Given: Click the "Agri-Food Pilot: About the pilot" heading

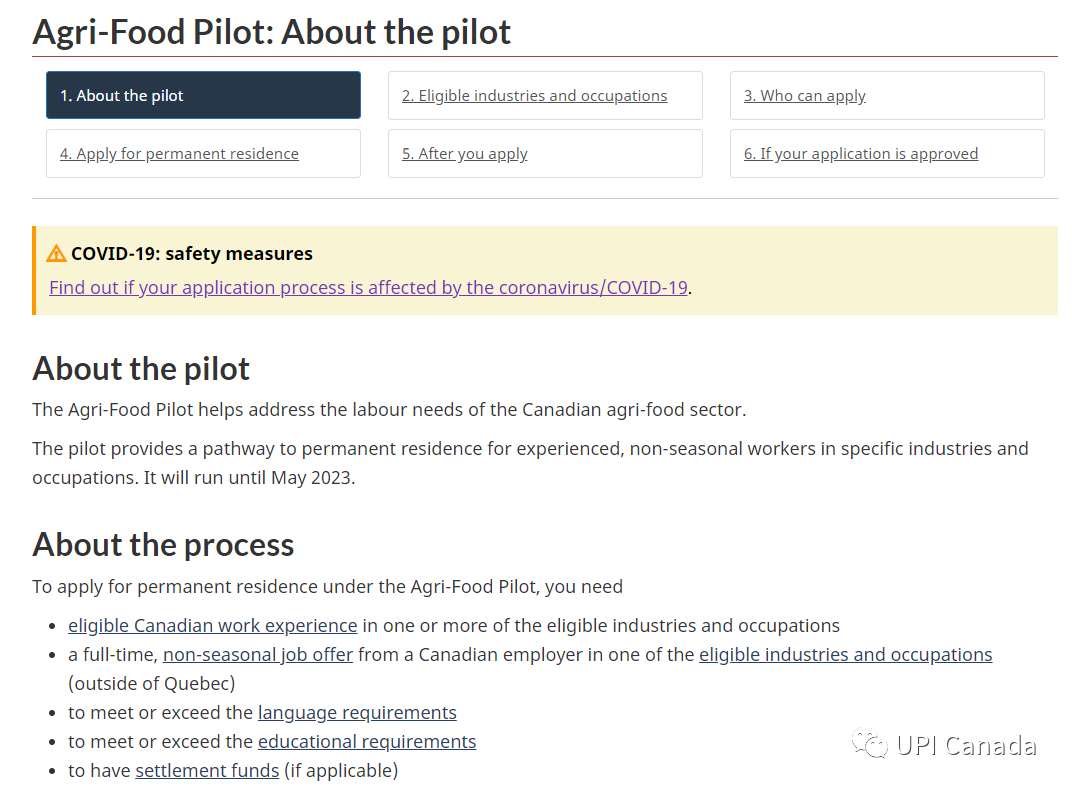Looking at the screenshot, I should tap(271, 32).
